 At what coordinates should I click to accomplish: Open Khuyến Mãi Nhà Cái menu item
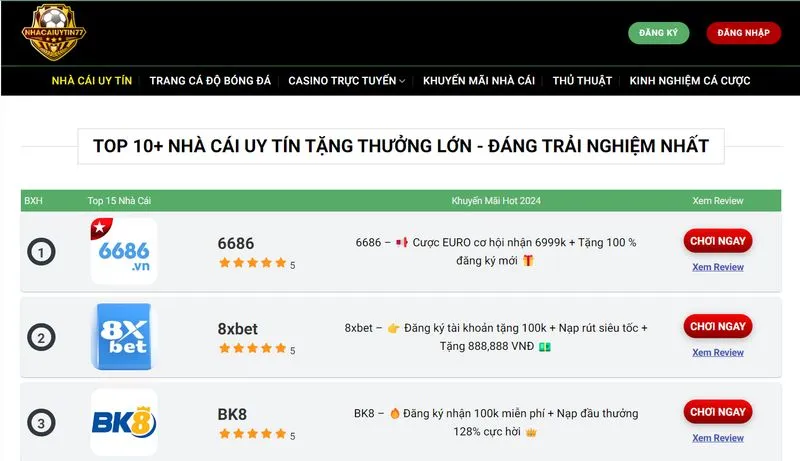[x=479, y=81]
